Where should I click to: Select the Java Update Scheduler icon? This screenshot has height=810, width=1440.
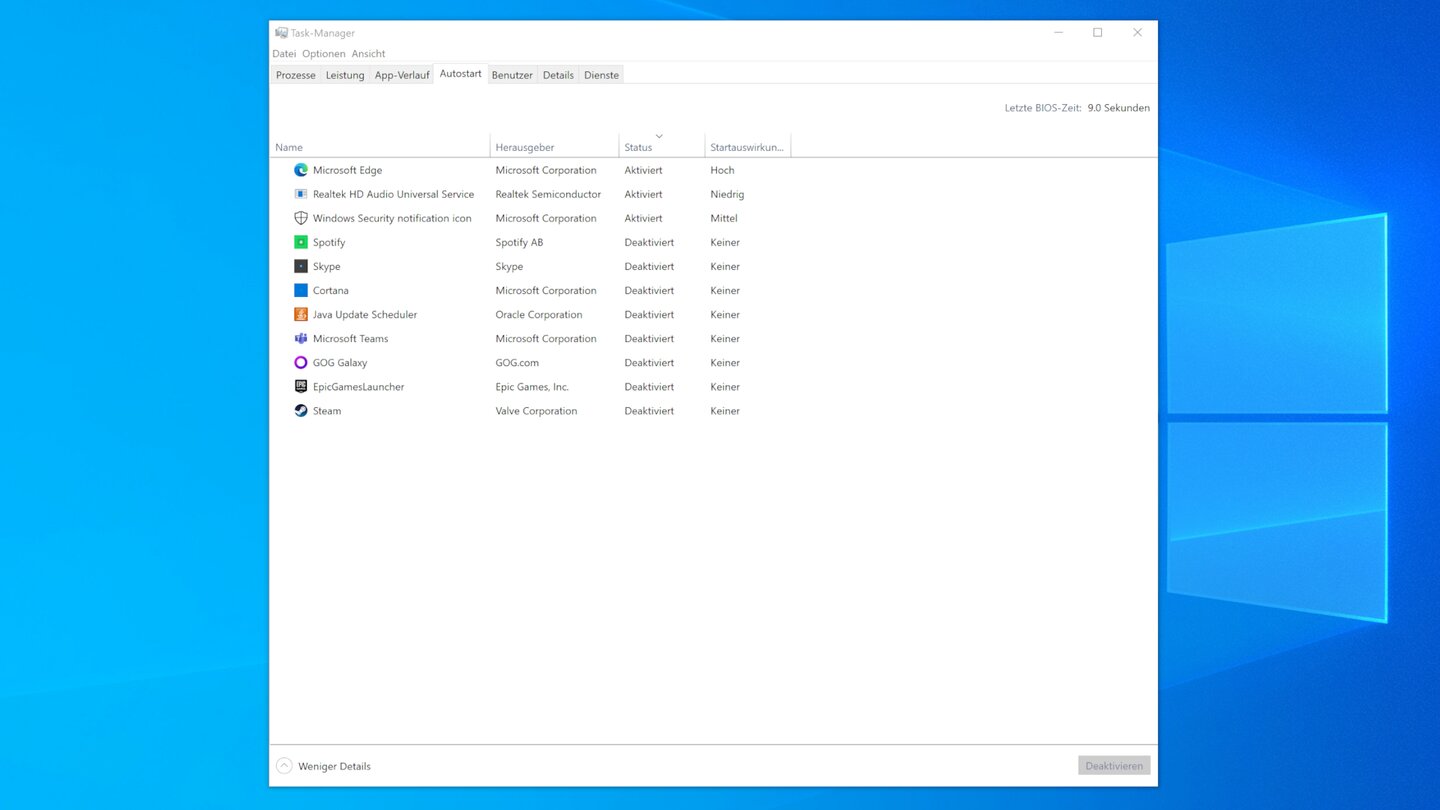coord(300,314)
